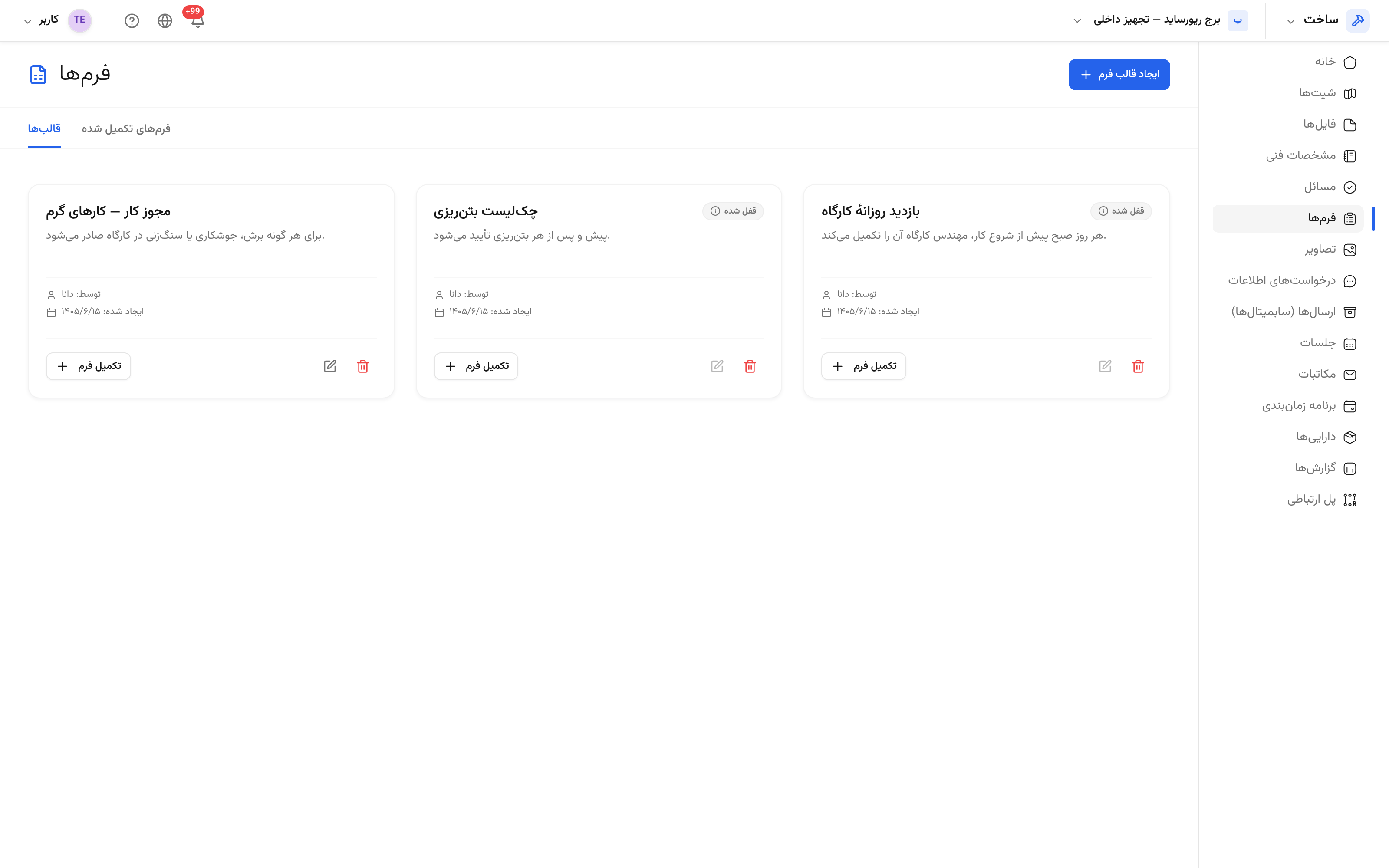Open the notifications bell icon

(197, 21)
